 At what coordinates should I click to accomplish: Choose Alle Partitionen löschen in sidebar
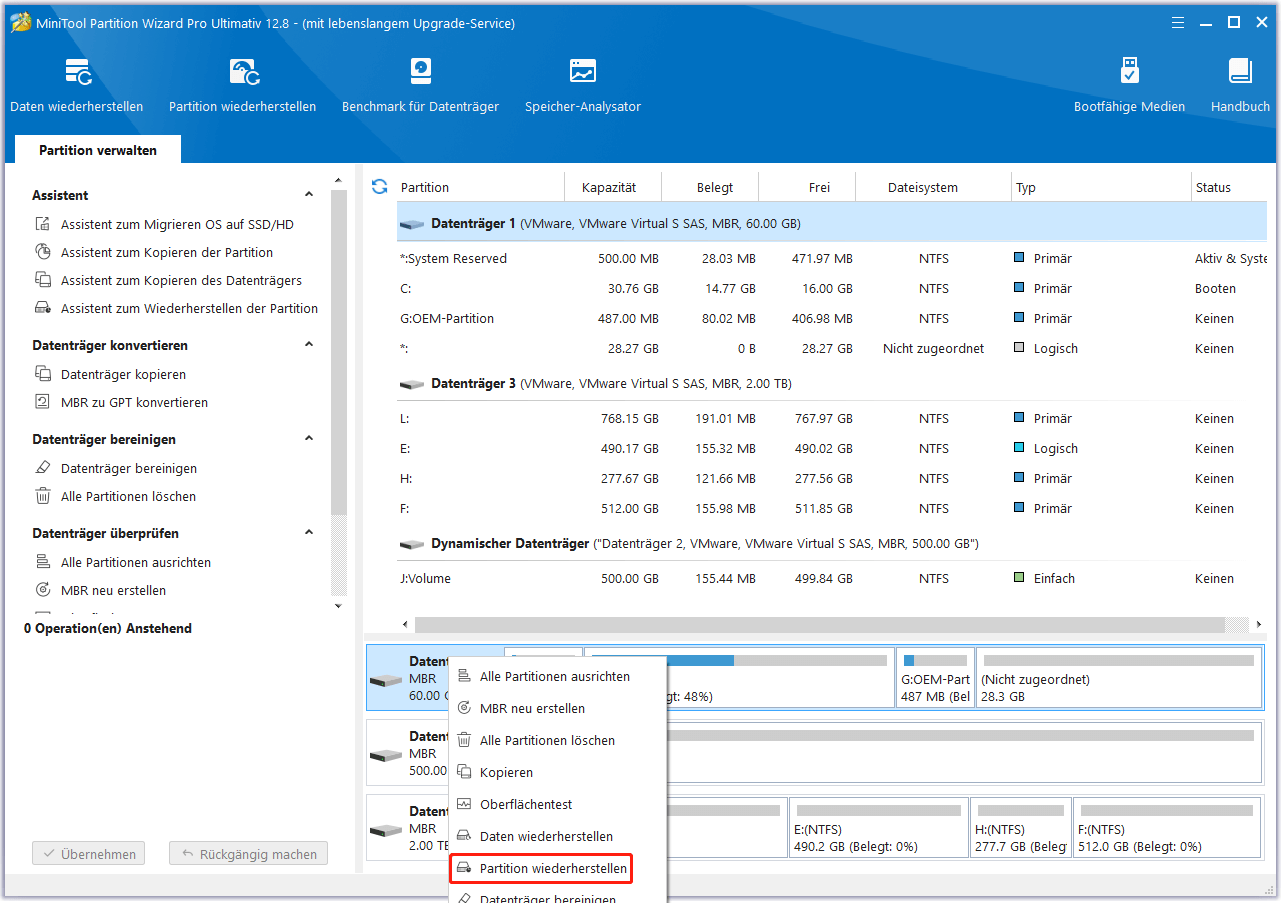[x=128, y=497]
